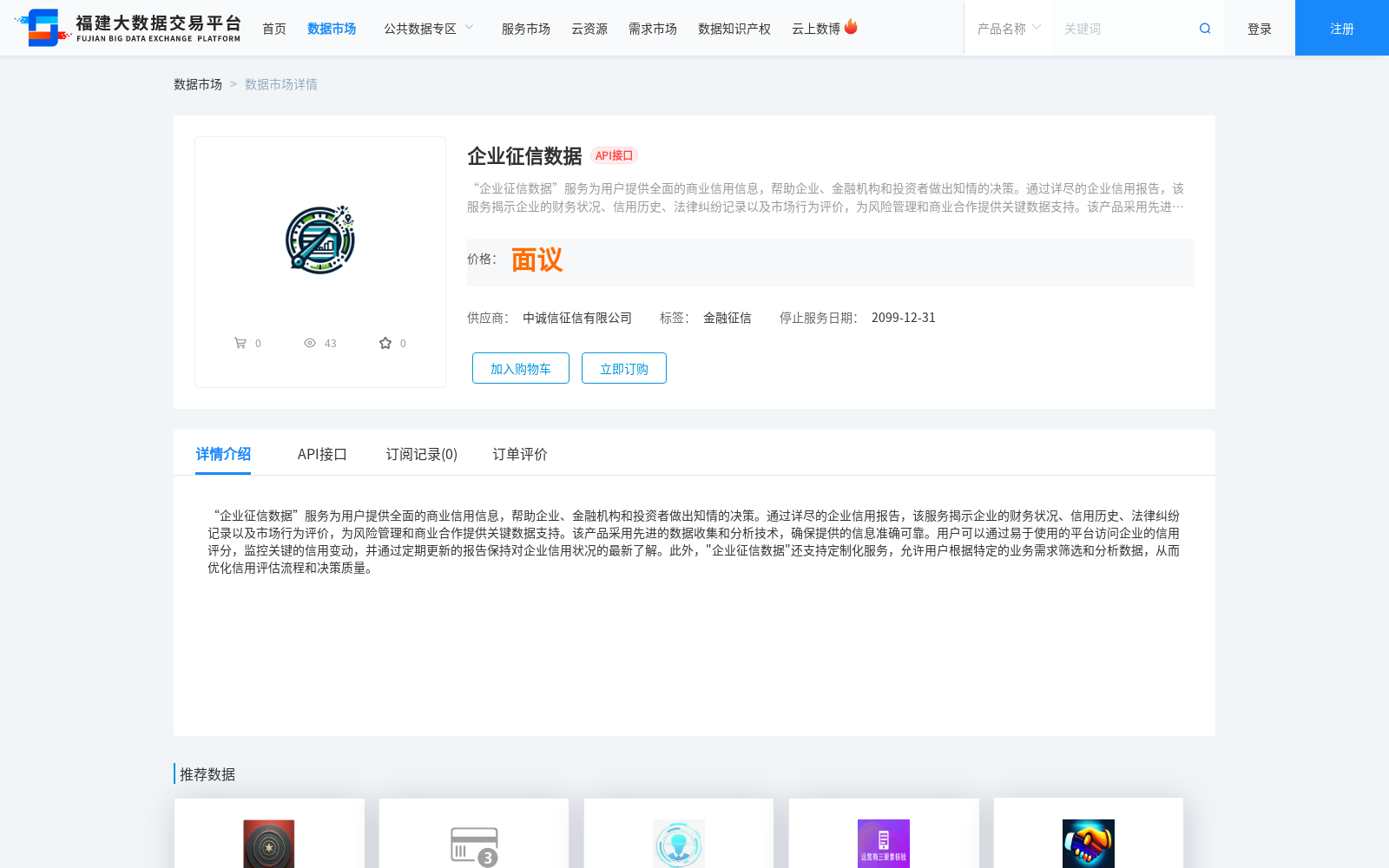Click the 企业征信数据 product image
The height and width of the screenshot is (868, 1389).
click(x=320, y=240)
